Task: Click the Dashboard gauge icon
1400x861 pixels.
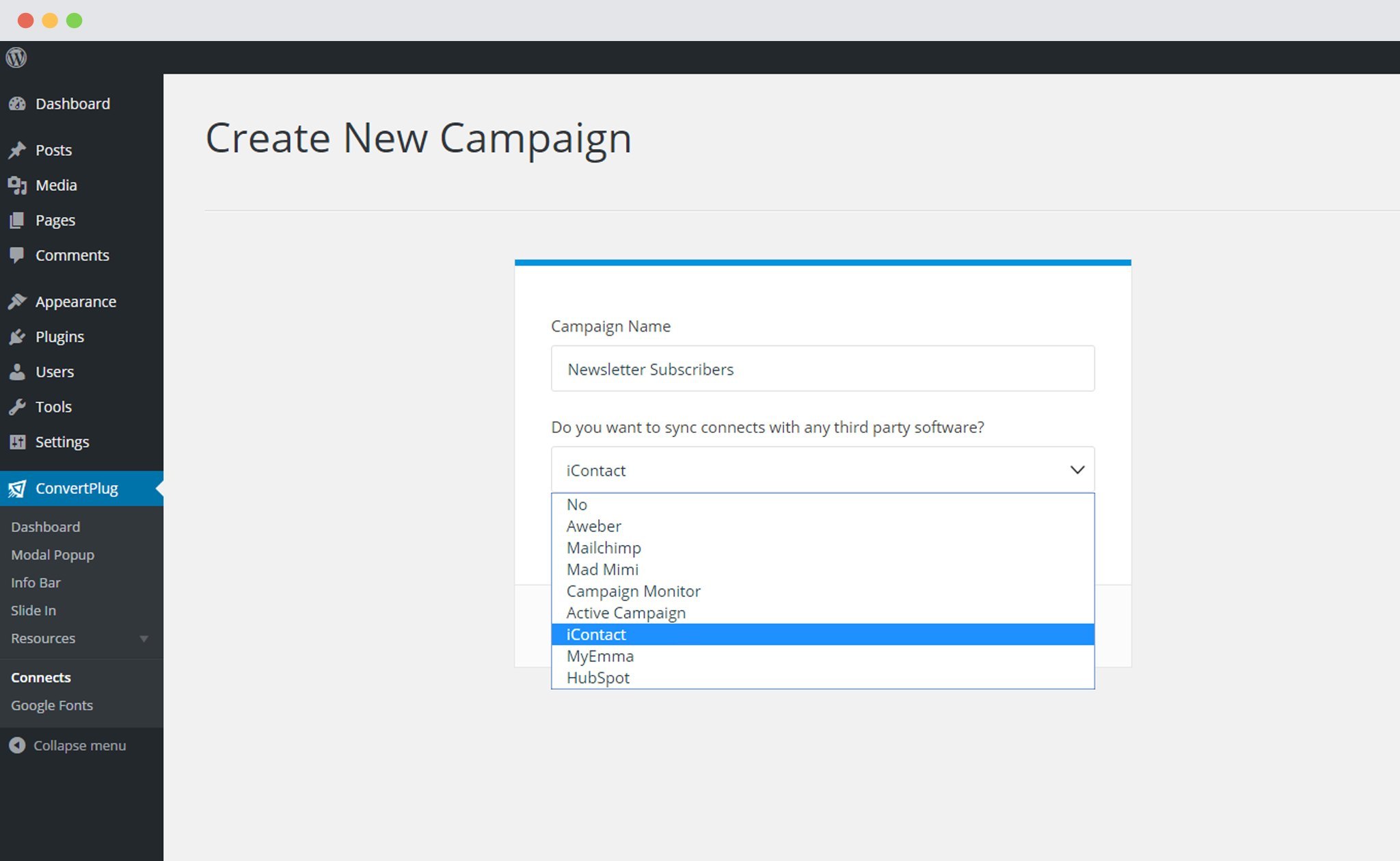Action: click(x=17, y=104)
